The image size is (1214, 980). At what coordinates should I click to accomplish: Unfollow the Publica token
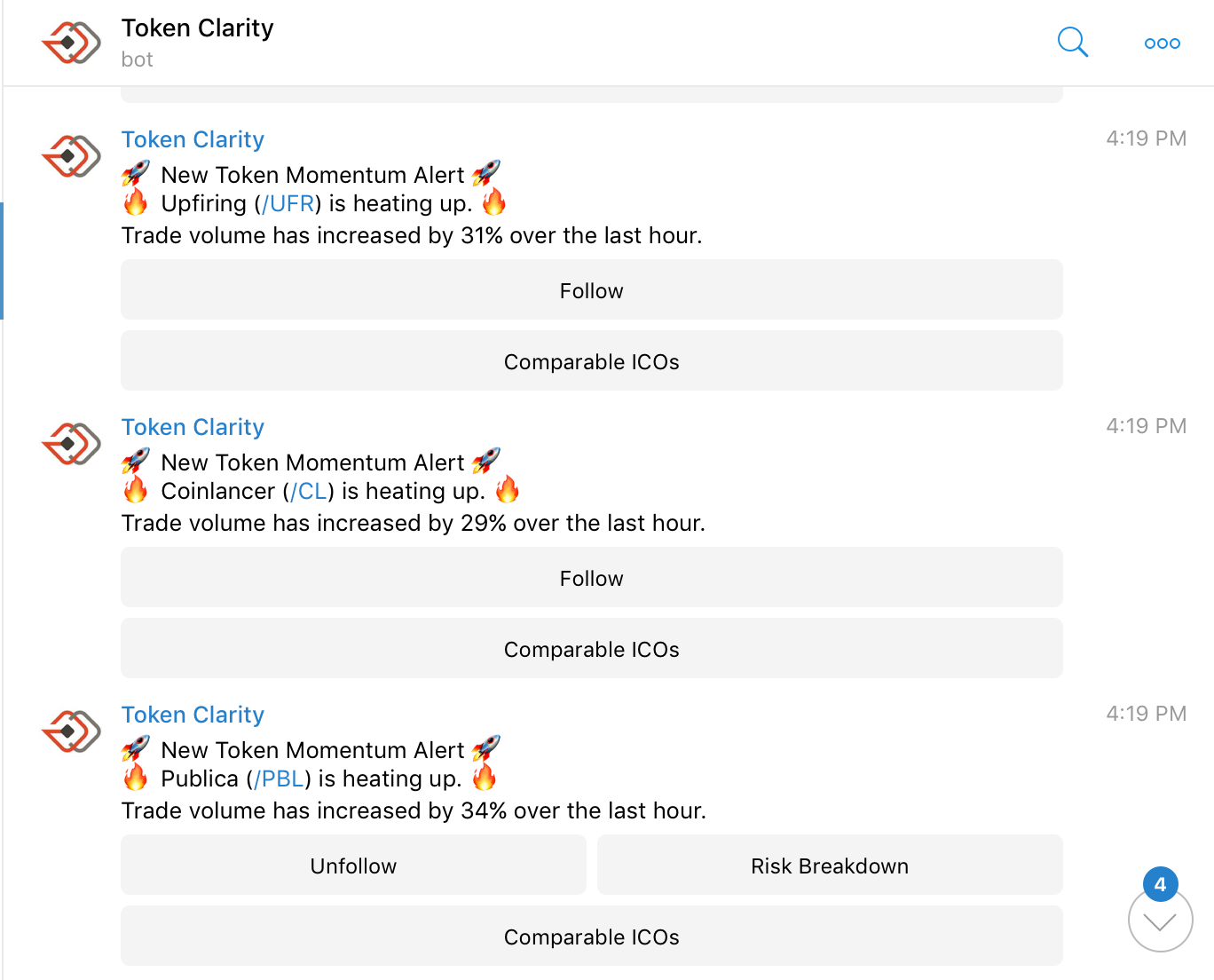353,865
